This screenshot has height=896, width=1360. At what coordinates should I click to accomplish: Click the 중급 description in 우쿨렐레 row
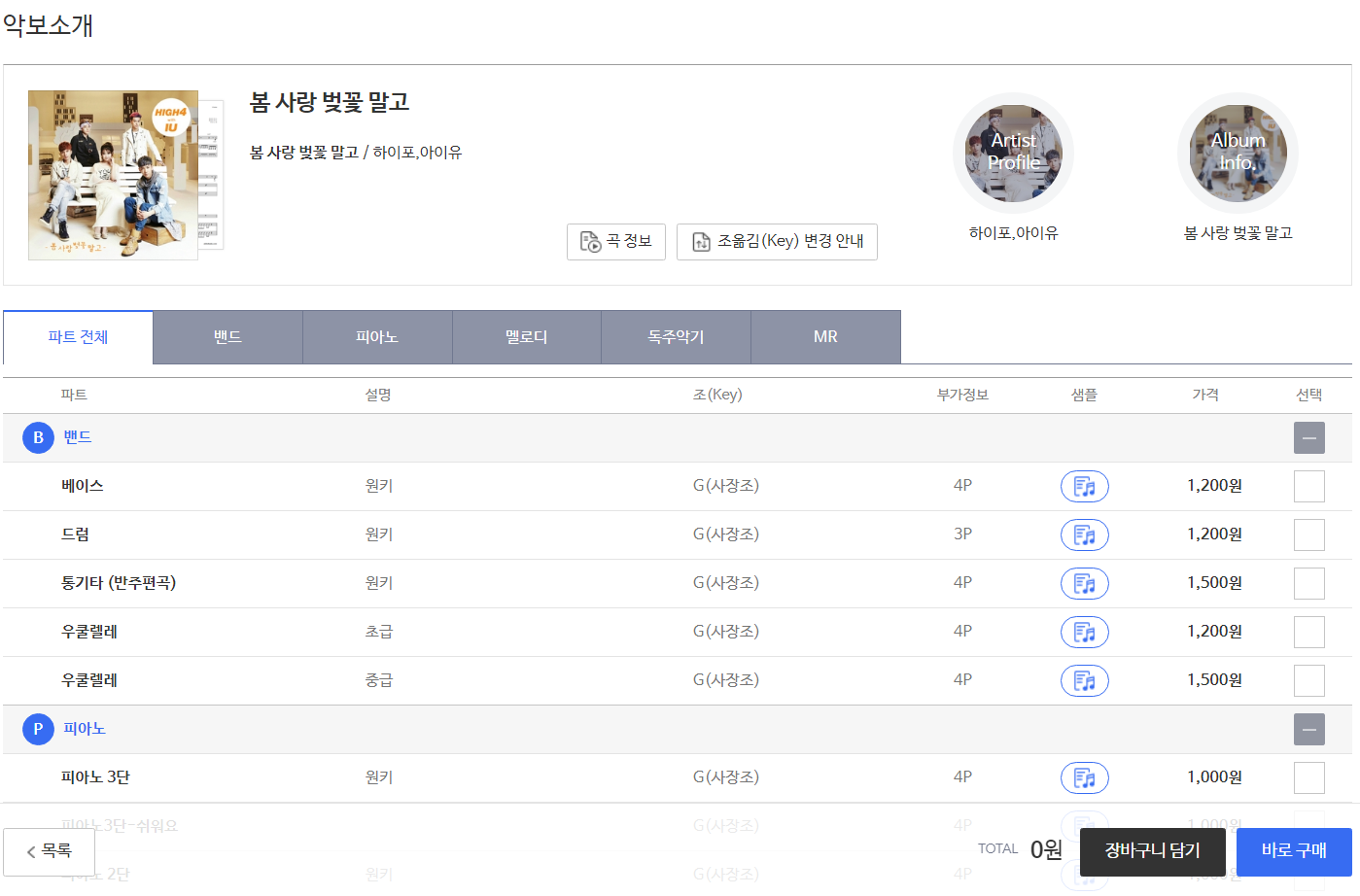pyautogui.click(x=379, y=680)
